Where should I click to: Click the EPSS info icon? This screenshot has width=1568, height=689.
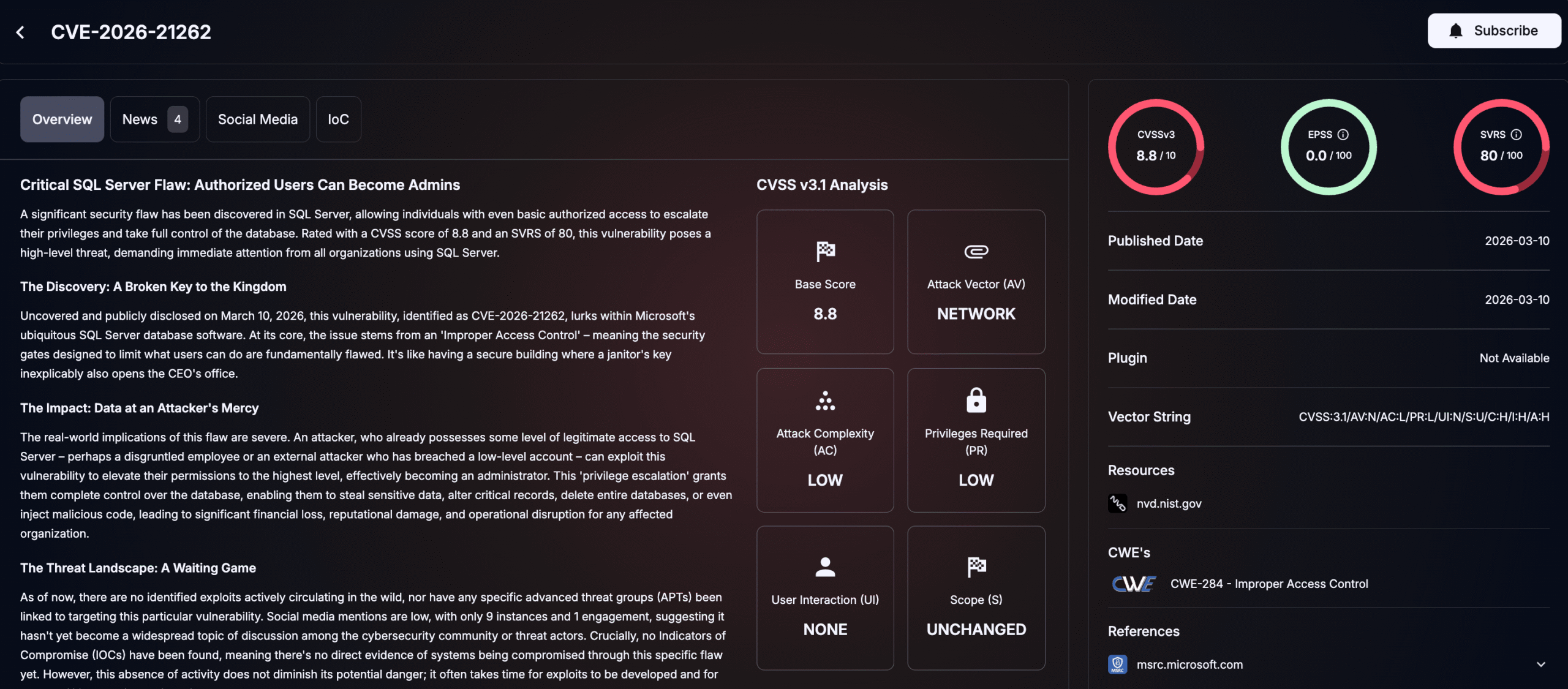[1343, 135]
